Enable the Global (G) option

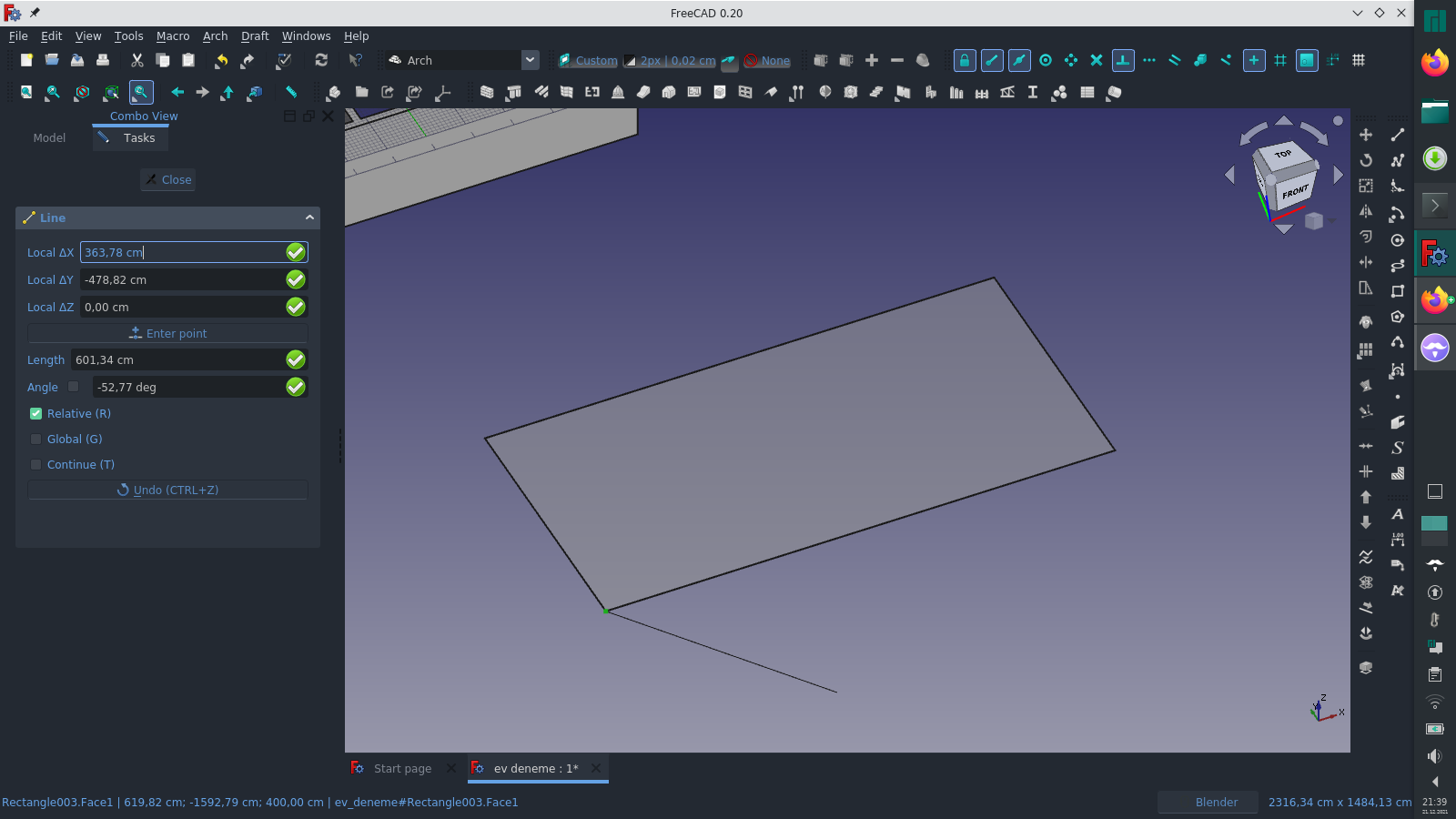[x=35, y=439]
